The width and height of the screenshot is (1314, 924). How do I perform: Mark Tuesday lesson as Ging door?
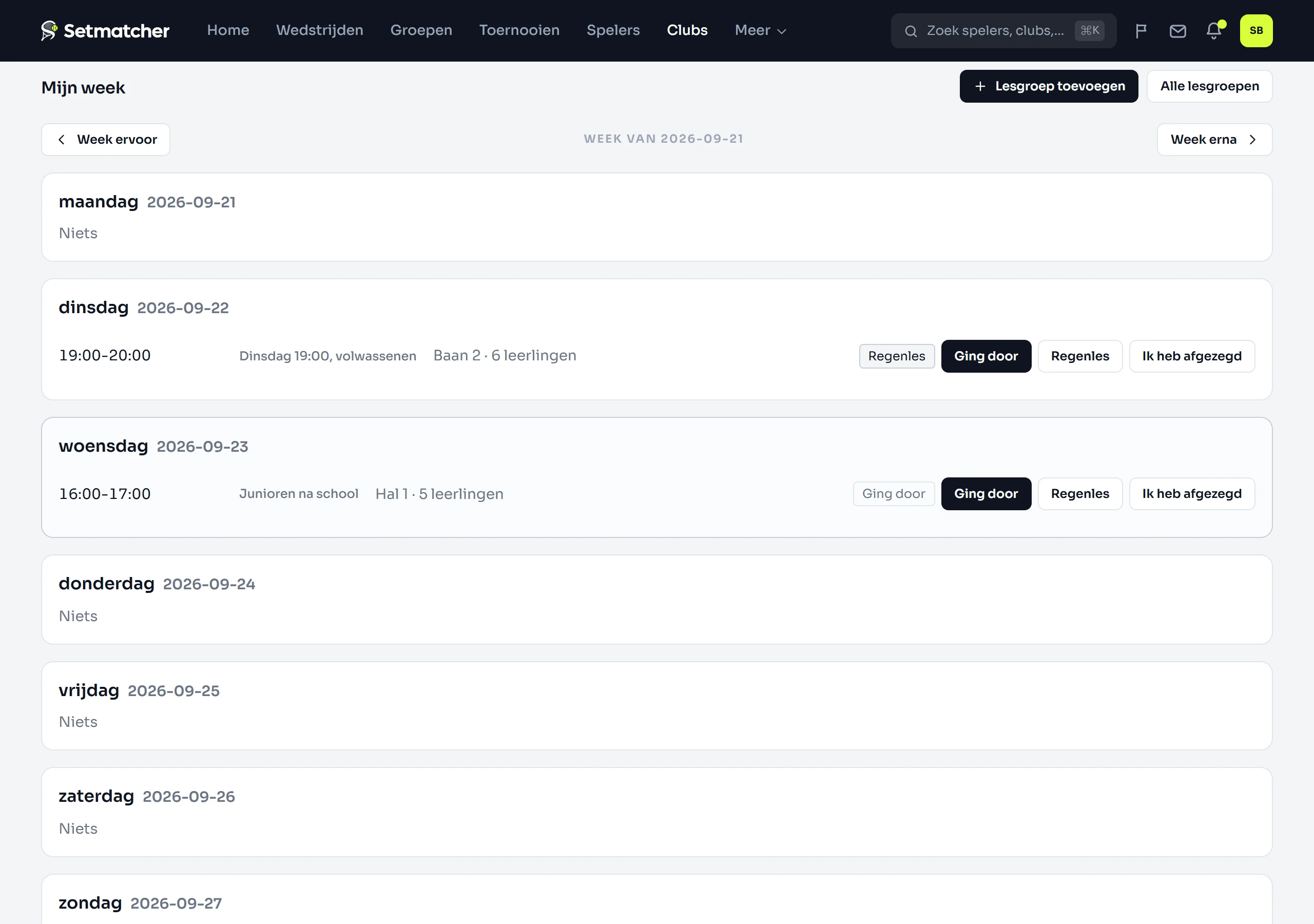tap(985, 356)
